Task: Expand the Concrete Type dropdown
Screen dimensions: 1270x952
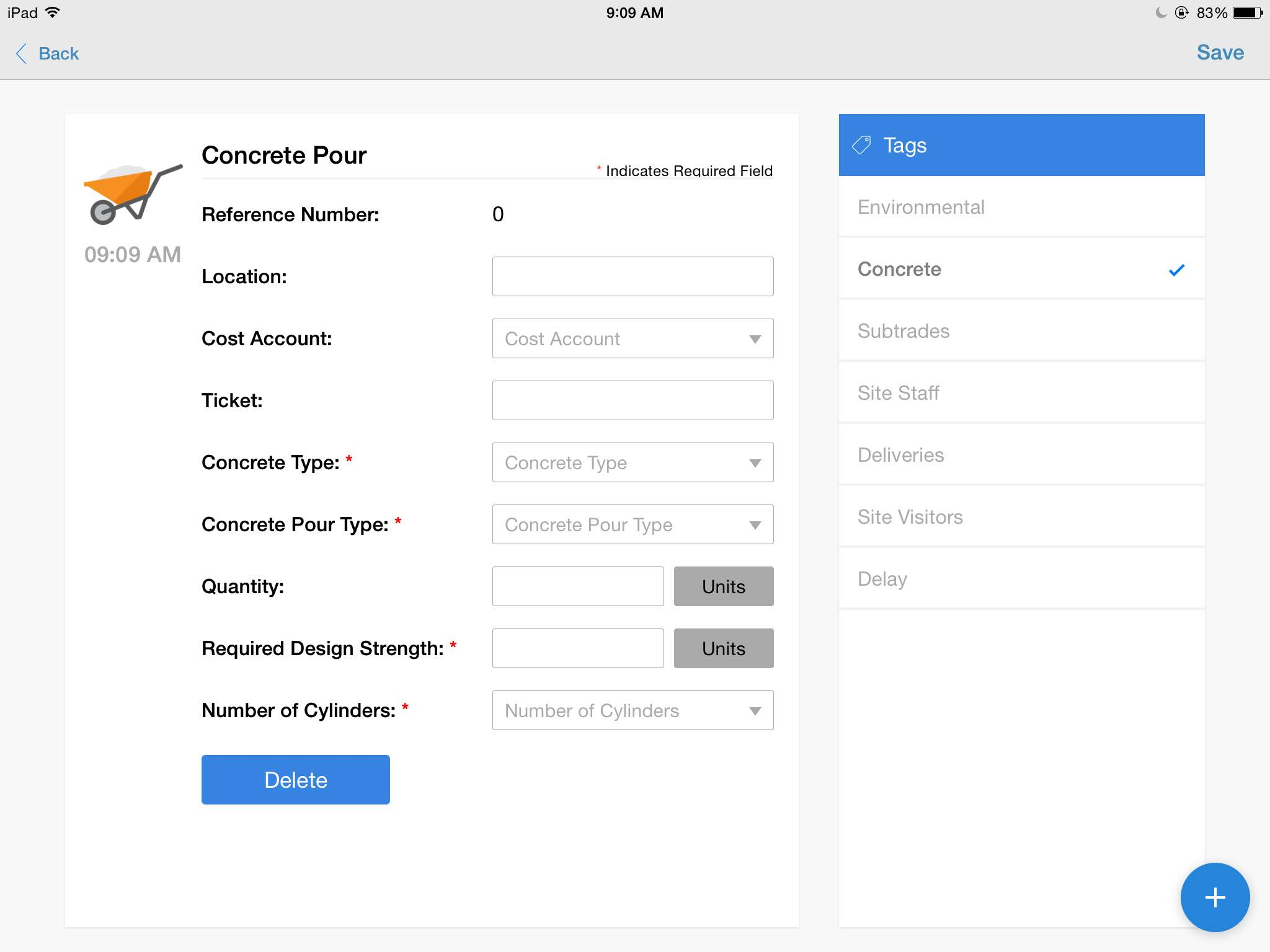Action: point(633,462)
